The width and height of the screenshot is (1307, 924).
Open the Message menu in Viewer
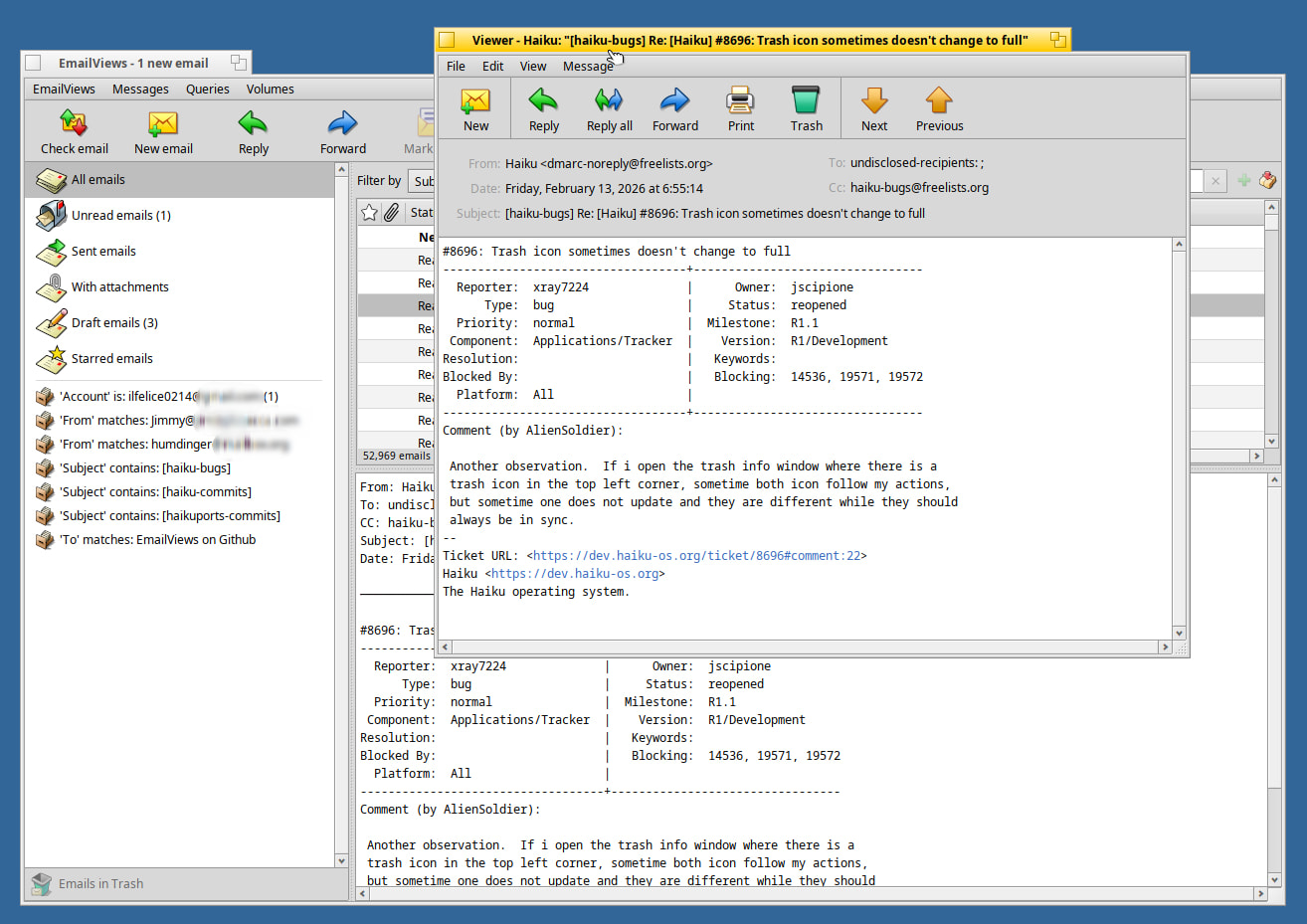[587, 67]
